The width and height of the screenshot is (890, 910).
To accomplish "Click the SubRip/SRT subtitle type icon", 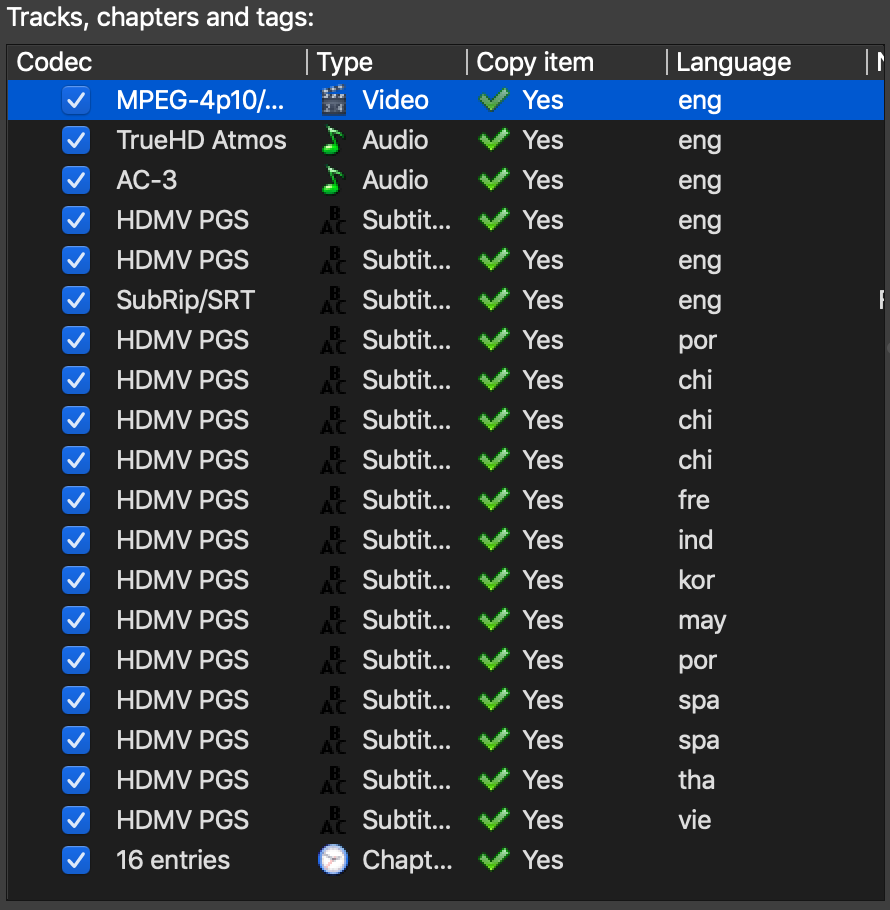I will point(333,300).
